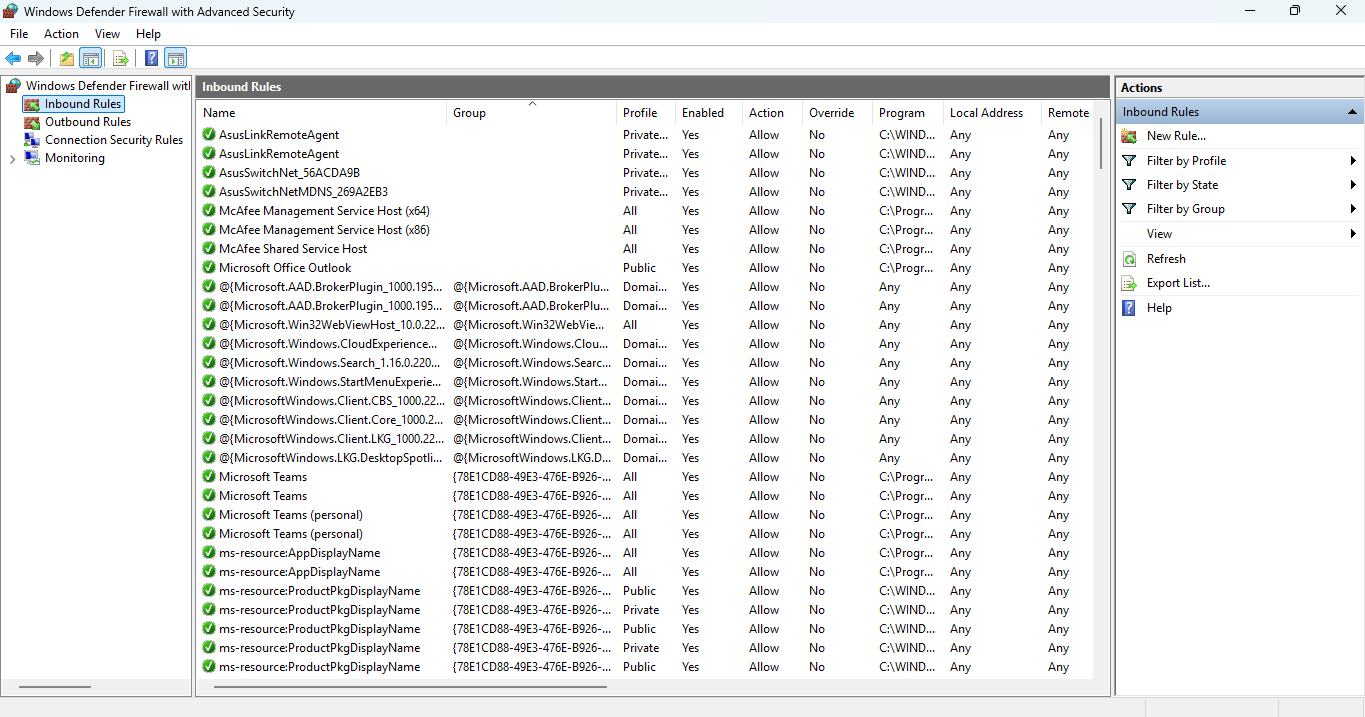This screenshot has width=1365, height=717.
Task: Click the vertical scrollbar of the rules list
Action: click(x=1102, y=145)
